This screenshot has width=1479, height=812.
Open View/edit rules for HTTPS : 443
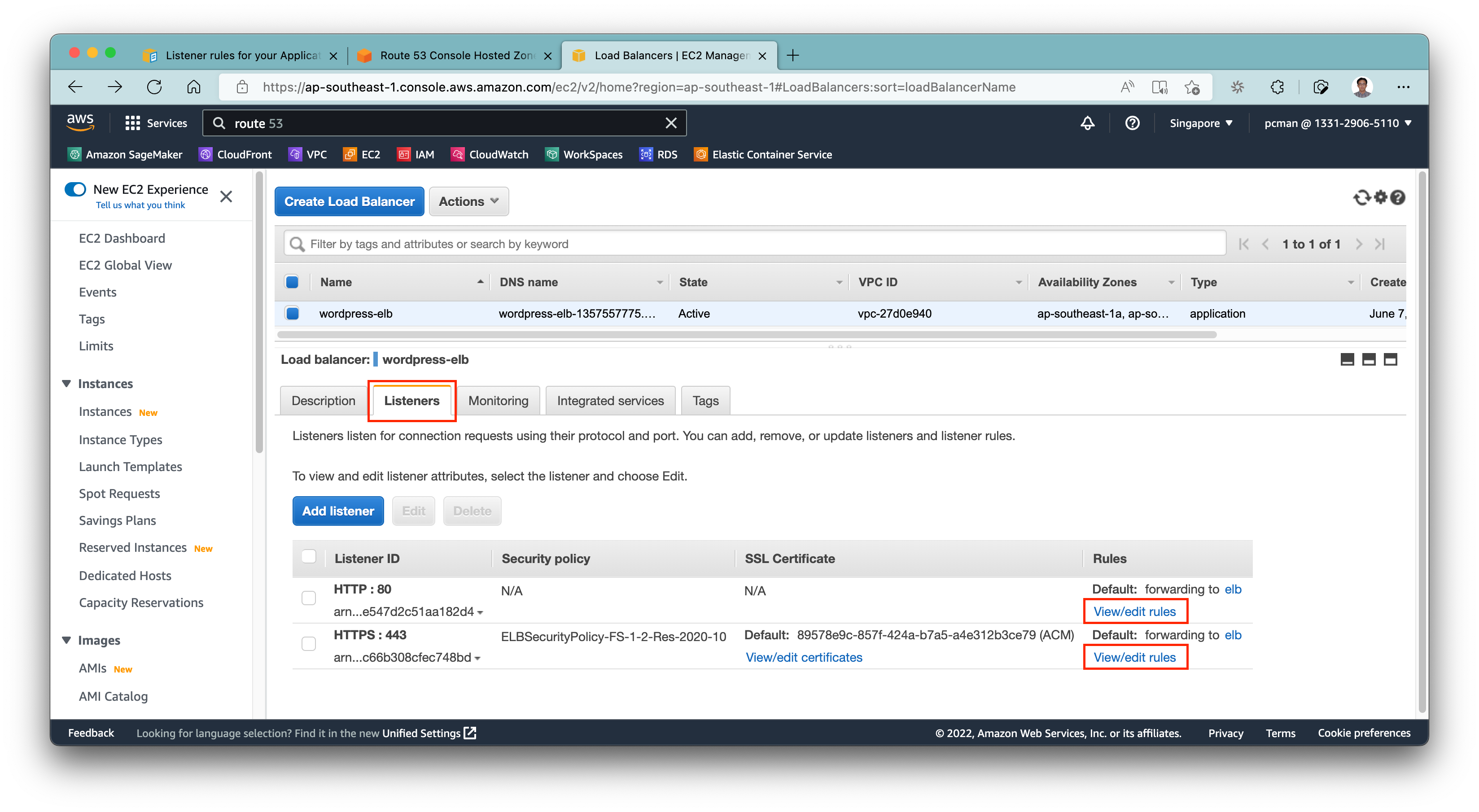coord(1134,658)
